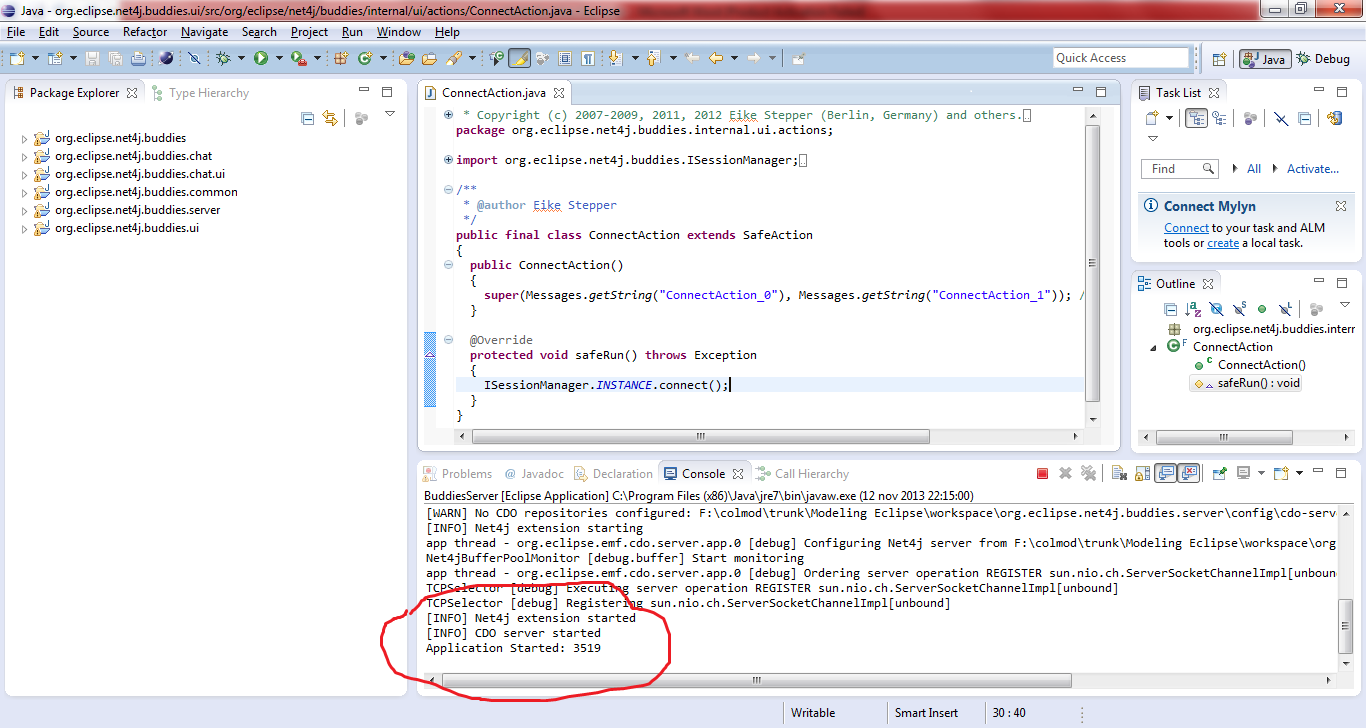Click the New Task icon in Task List
Image resolution: width=1366 pixels, height=728 pixels.
tap(1152, 118)
